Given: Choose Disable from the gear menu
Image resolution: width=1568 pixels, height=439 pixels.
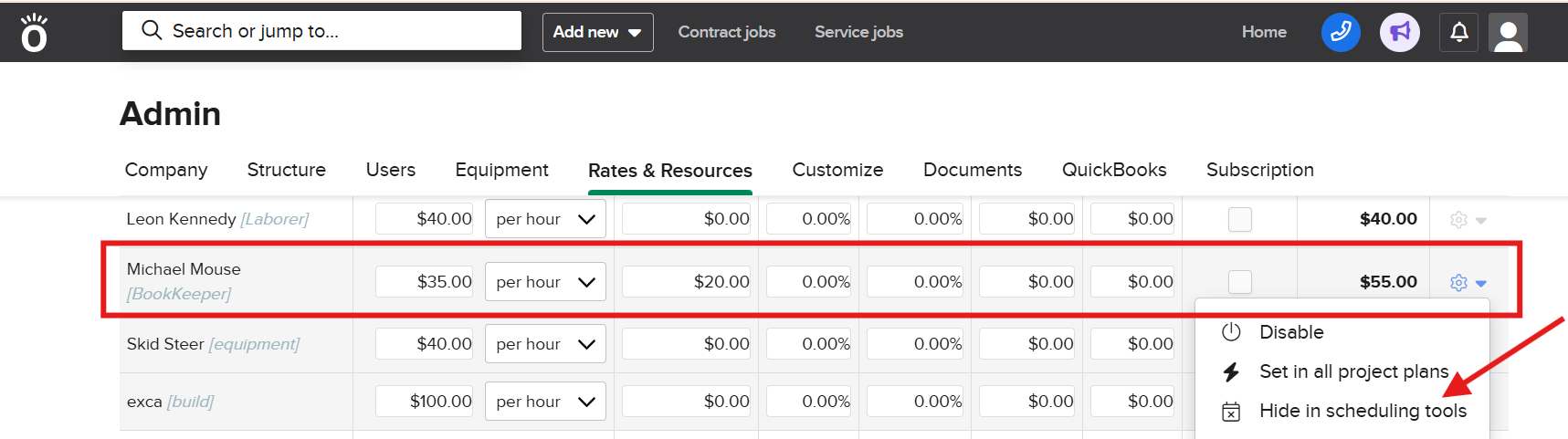Looking at the screenshot, I should (1290, 332).
